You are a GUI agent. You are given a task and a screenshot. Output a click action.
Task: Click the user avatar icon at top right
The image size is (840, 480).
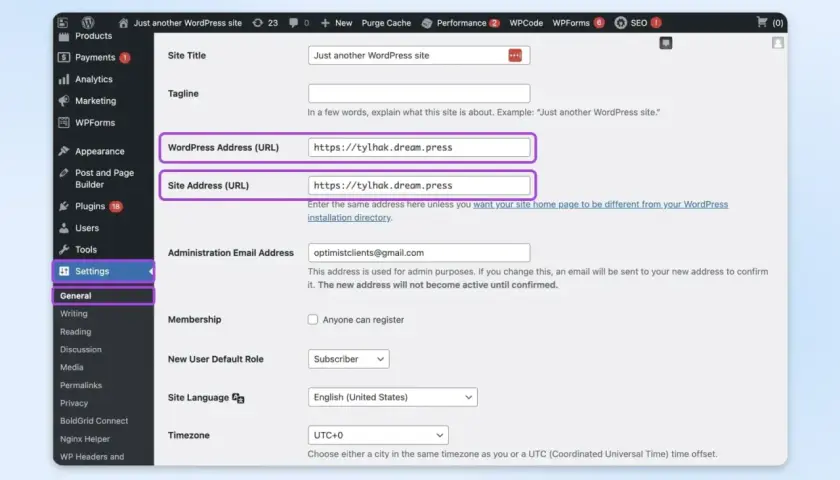(778, 43)
